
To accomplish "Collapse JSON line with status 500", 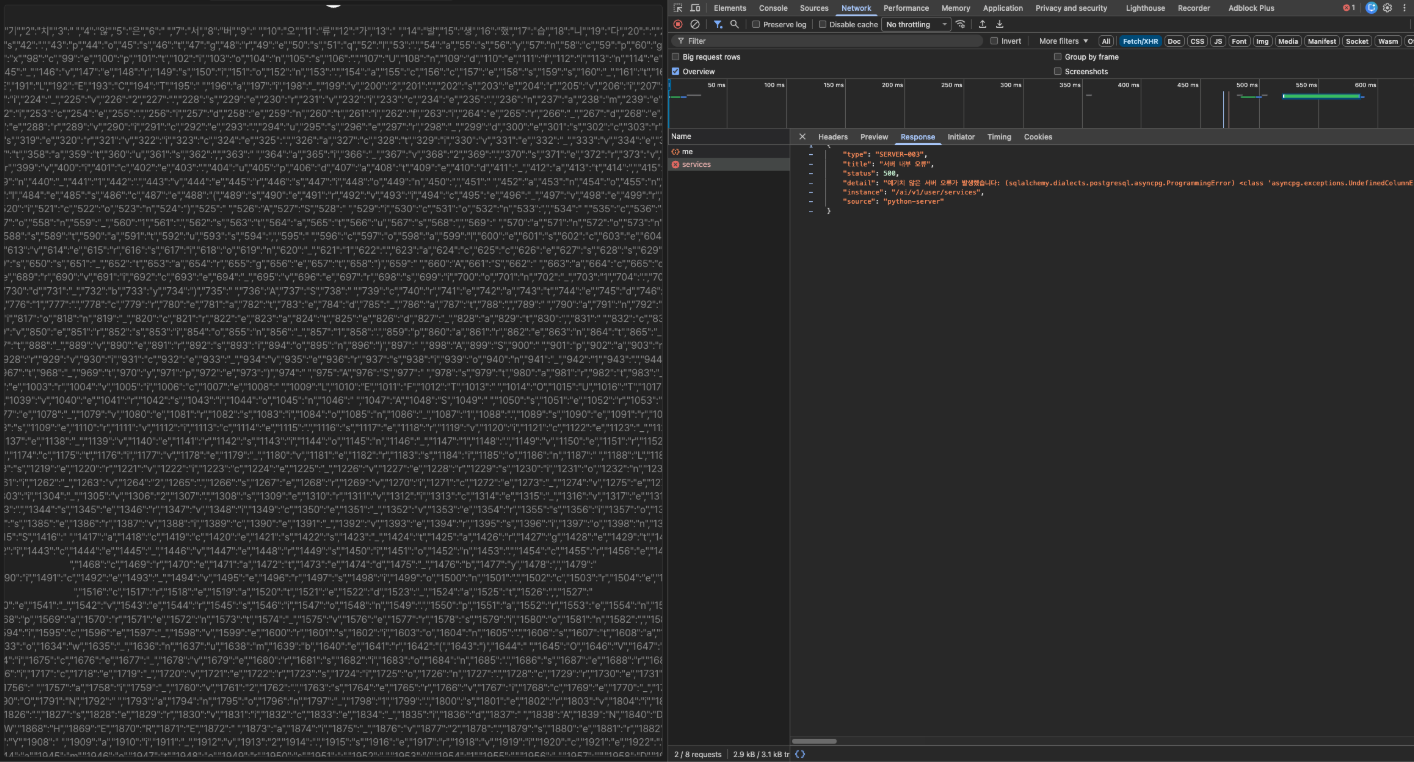I will 810,173.
